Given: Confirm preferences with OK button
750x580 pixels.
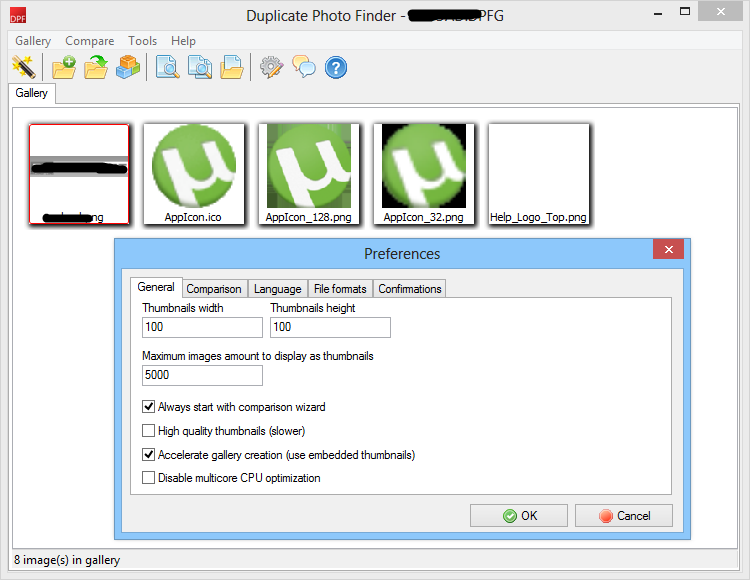Looking at the screenshot, I should coord(519,515).
